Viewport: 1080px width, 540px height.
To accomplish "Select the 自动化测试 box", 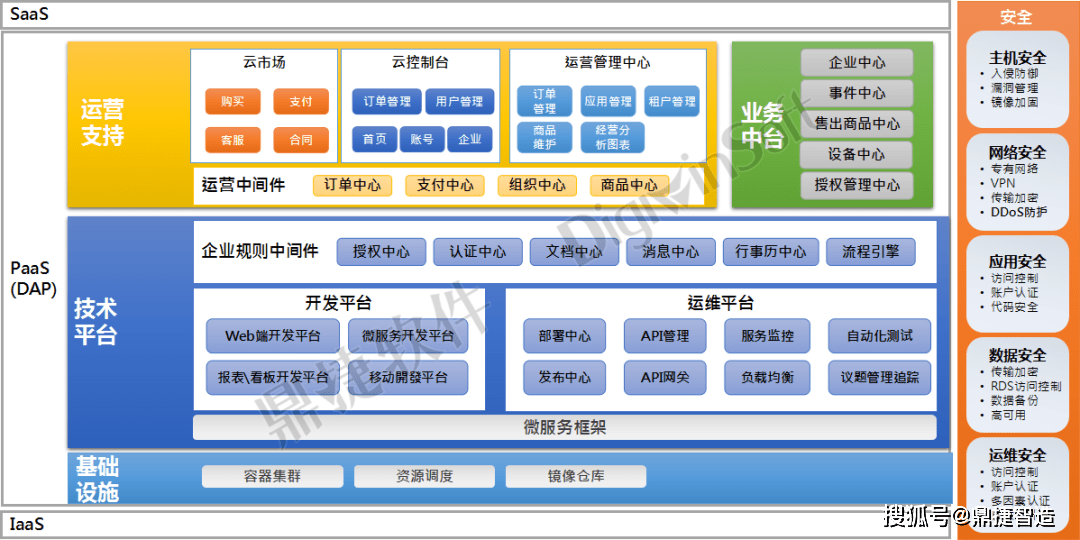I will pyautogui.click(x=880, y=336).
